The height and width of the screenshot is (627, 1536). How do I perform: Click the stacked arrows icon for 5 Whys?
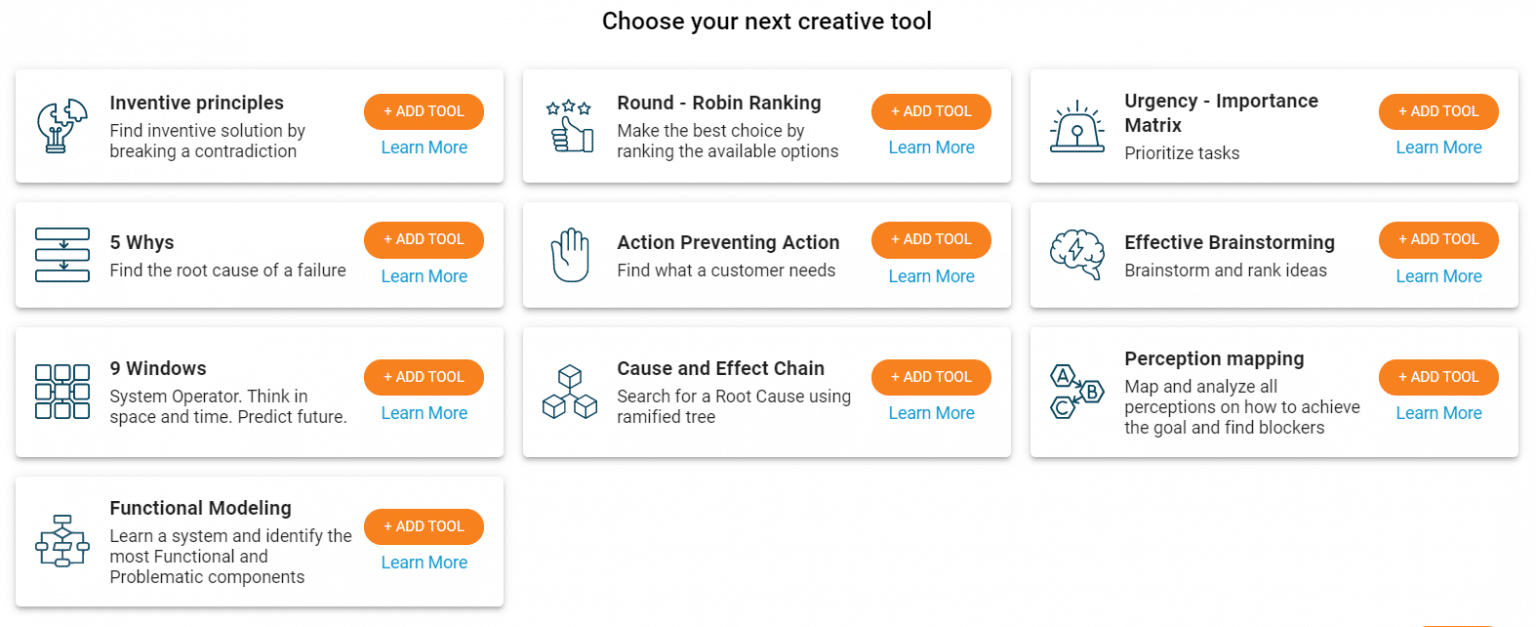[62, 254]
